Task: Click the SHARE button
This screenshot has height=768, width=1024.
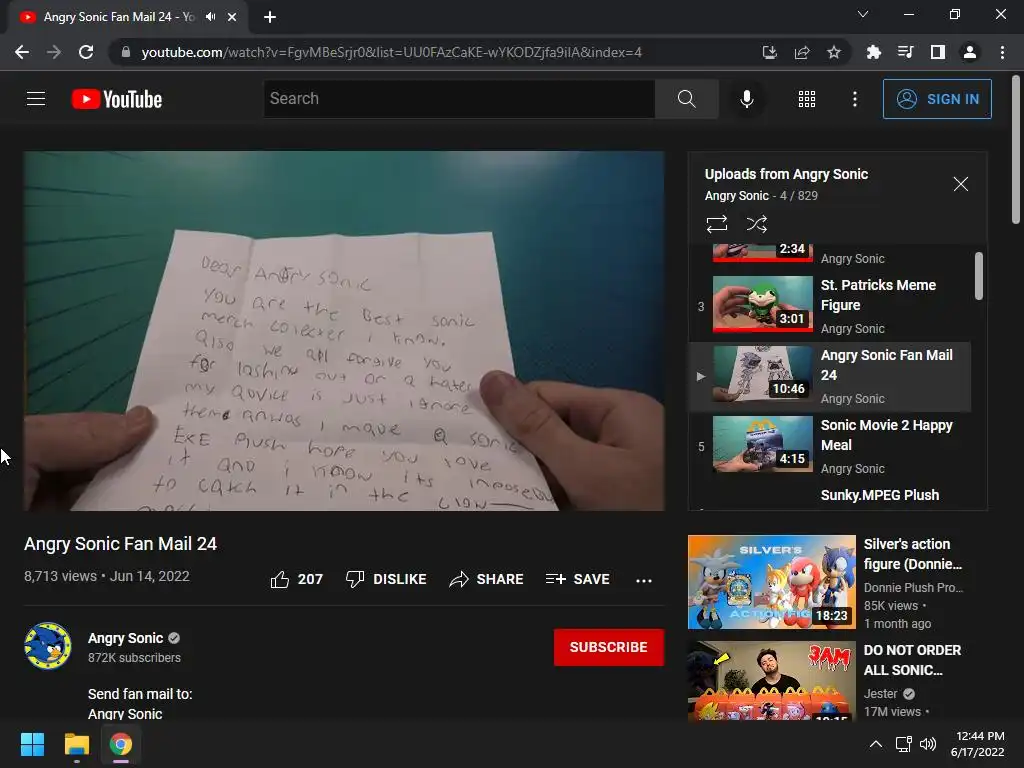Action: click(x=487, y=579)
